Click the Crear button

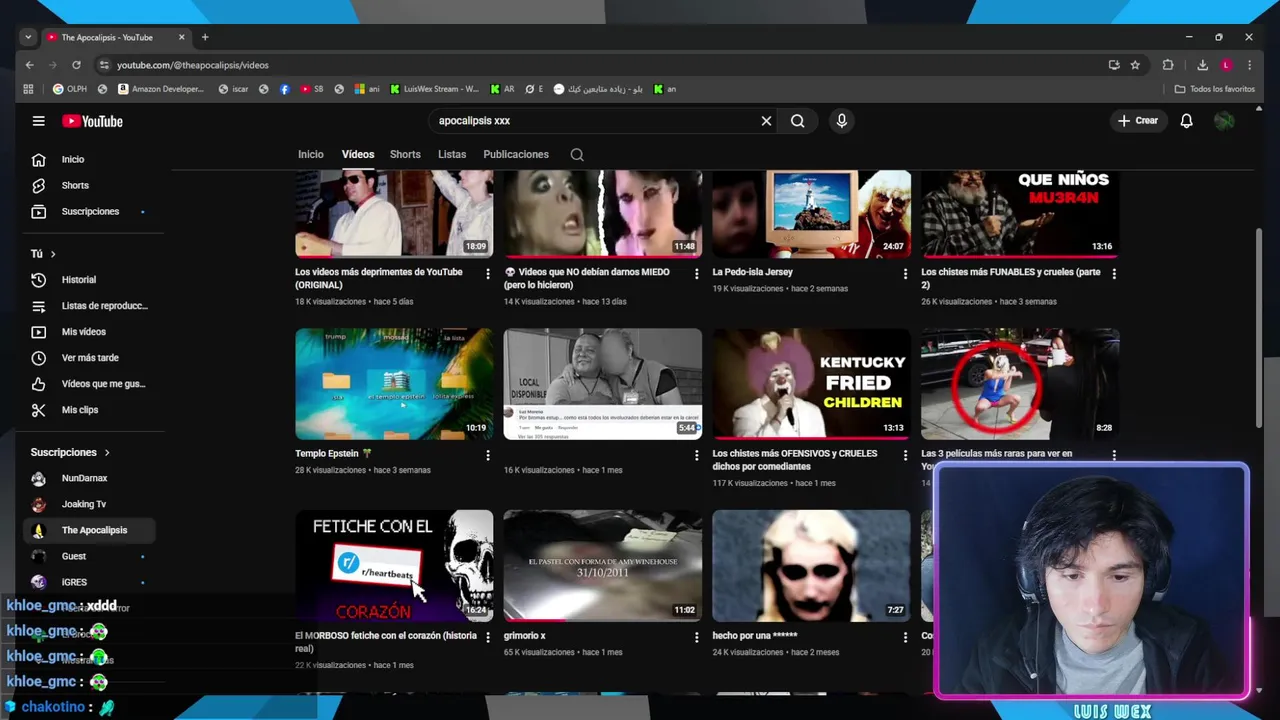[x=1138, y=121]
